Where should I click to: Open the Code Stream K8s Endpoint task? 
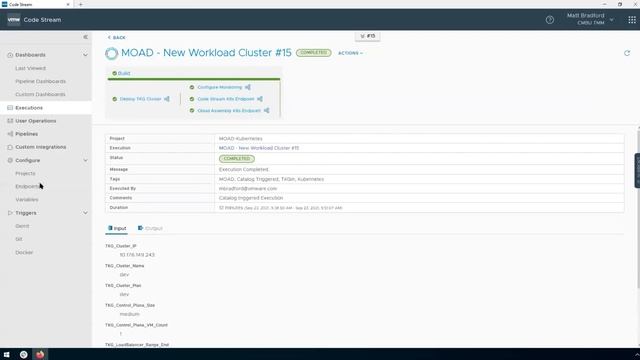(226, 99)
